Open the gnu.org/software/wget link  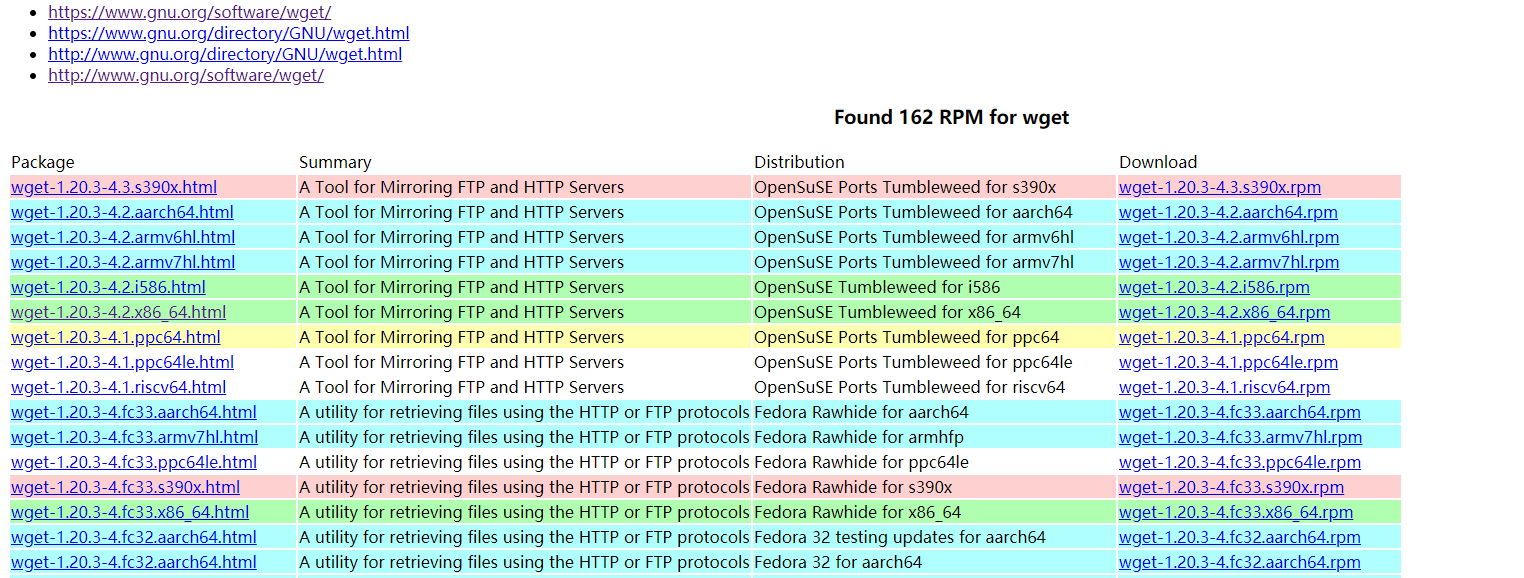[189, 12]
